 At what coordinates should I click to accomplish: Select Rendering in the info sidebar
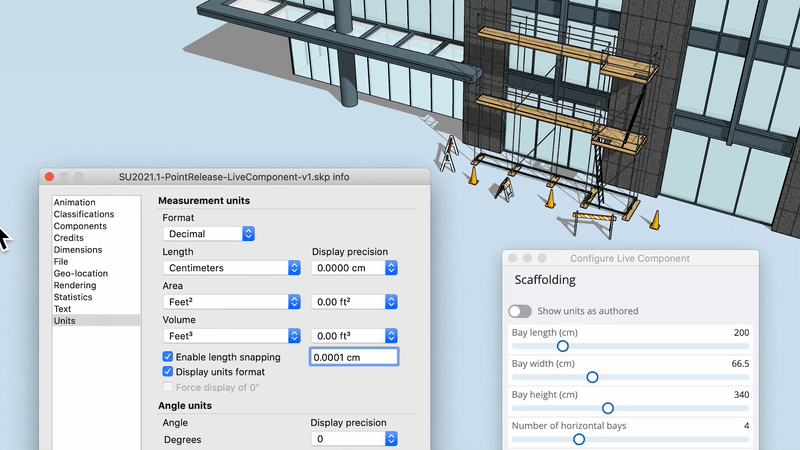pos(75,285)
